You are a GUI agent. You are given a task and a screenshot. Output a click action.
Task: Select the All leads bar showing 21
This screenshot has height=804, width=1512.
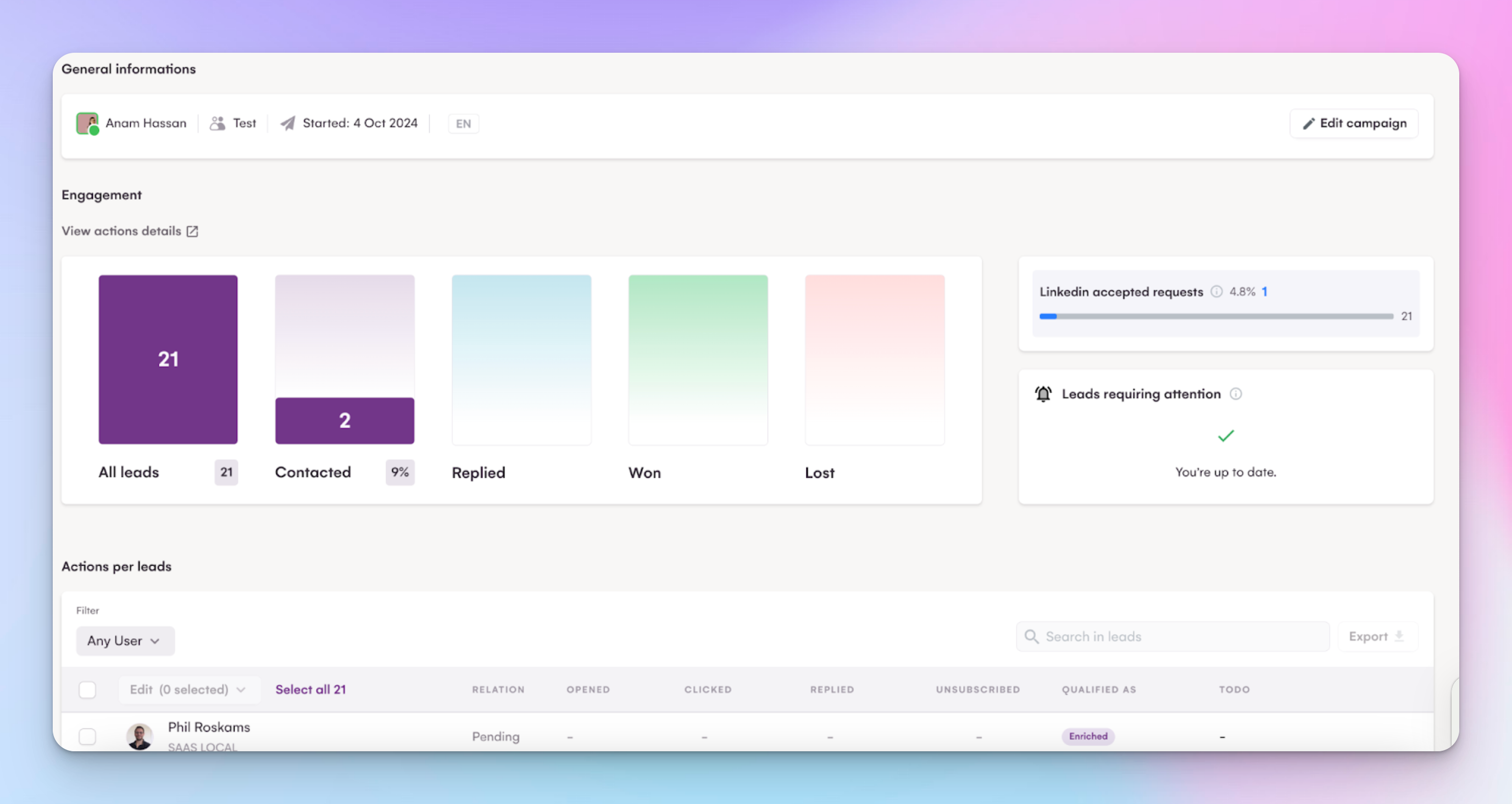(x=168, y=359)
